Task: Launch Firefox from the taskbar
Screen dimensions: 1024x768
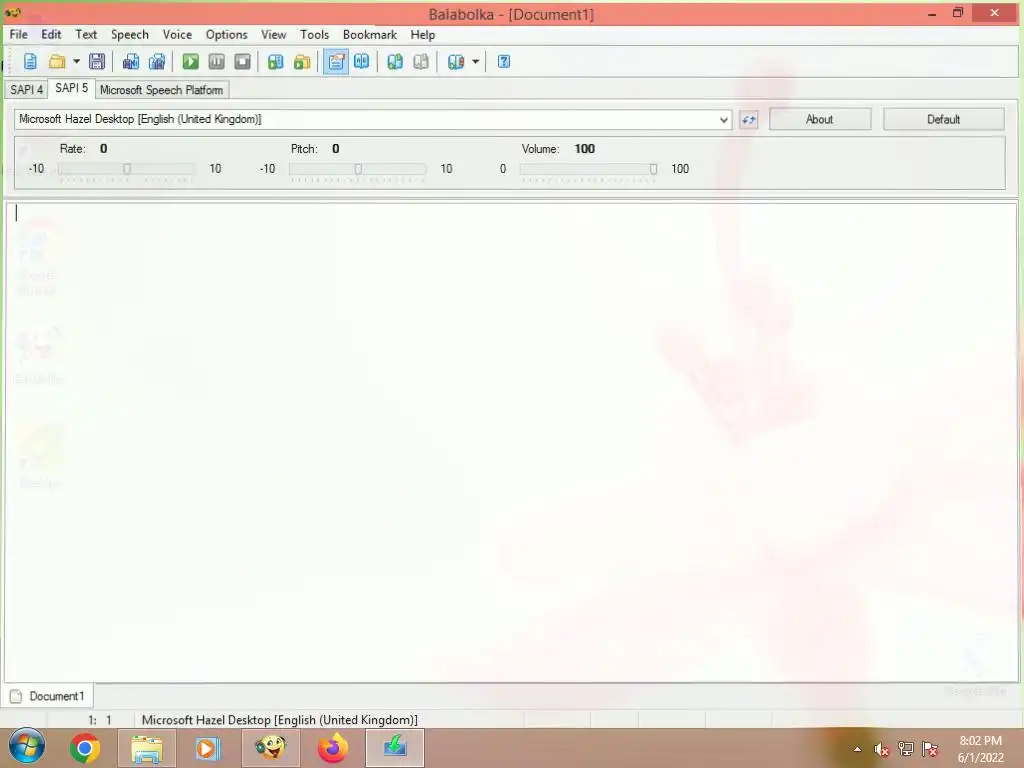Action: tap(333, 748)
